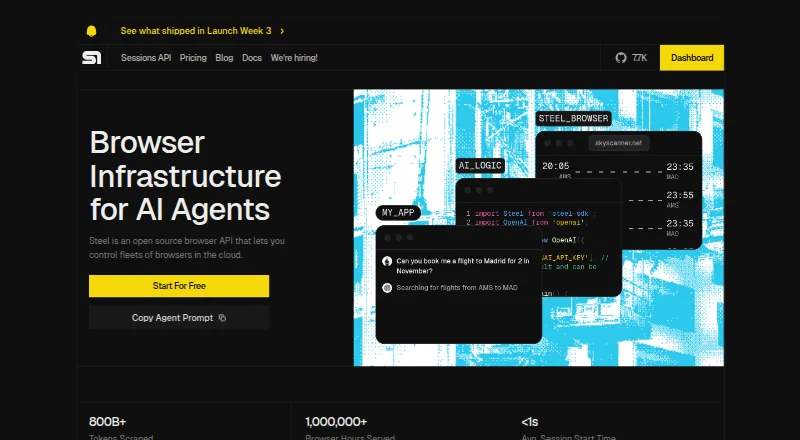Click the 20:05 departure time
Image resolution: width=800 pixels, height=440 pixels.
(556, 166)
